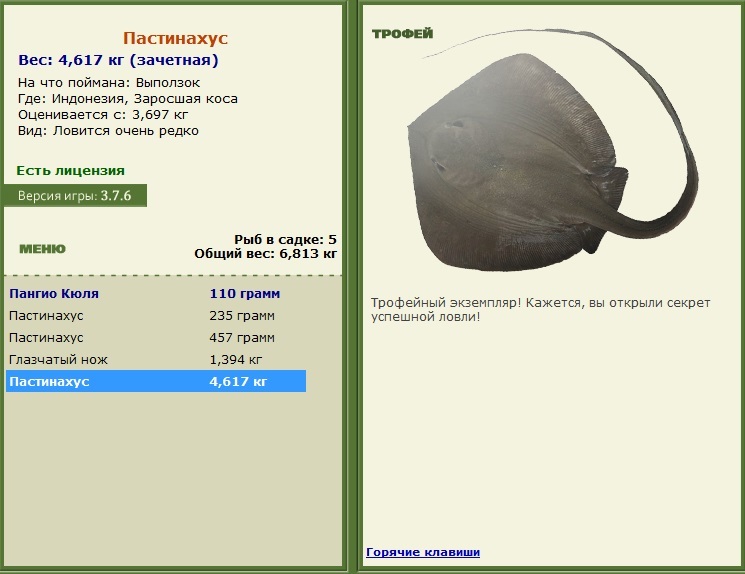Click the Общий вес: 6,813 кг text
The width and height of the screenshot is (745, 574).
pyautogui.click(x=266, y=253)
